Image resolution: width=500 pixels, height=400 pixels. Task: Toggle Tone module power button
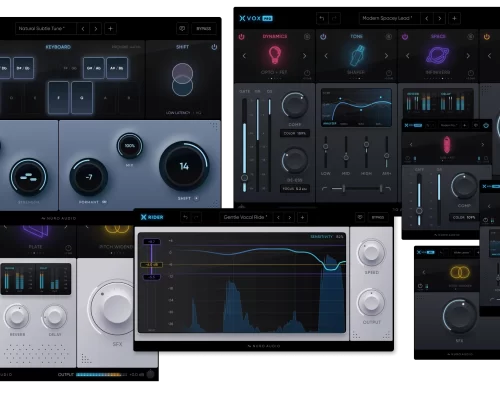tap(323, 37)
